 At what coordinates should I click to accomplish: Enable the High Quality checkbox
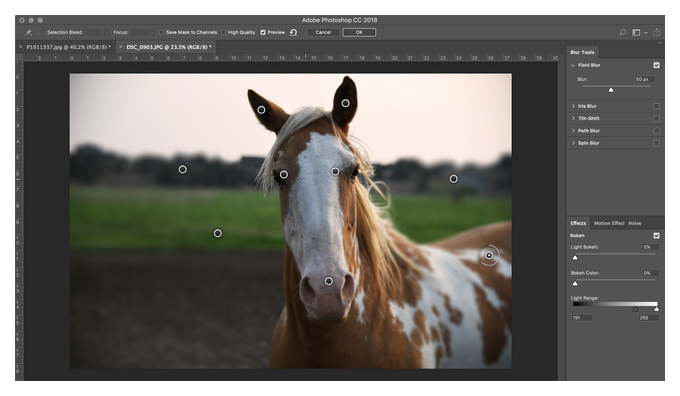coord(223,33)
